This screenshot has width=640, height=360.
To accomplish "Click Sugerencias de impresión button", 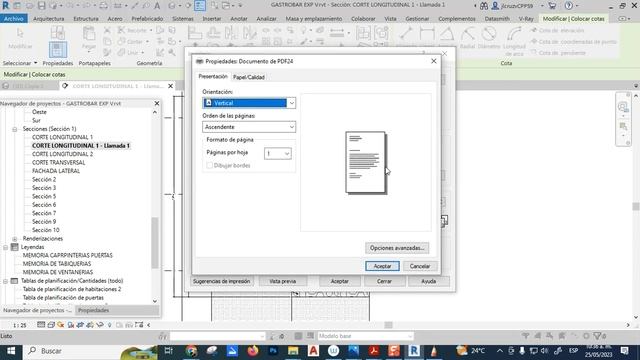I will 222,281.
